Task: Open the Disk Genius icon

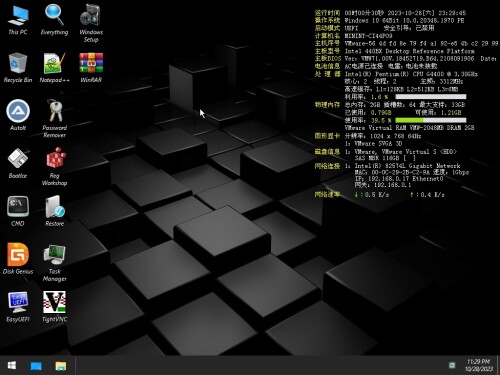Action: 18,259
